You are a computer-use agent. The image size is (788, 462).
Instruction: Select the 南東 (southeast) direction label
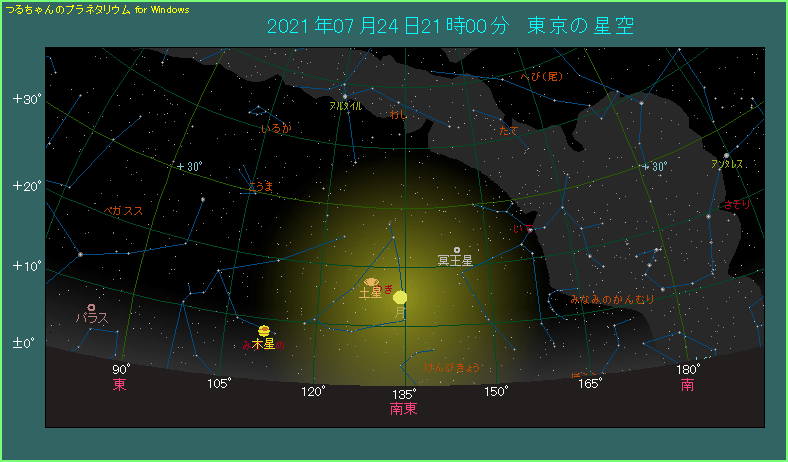tap(403, 409)
